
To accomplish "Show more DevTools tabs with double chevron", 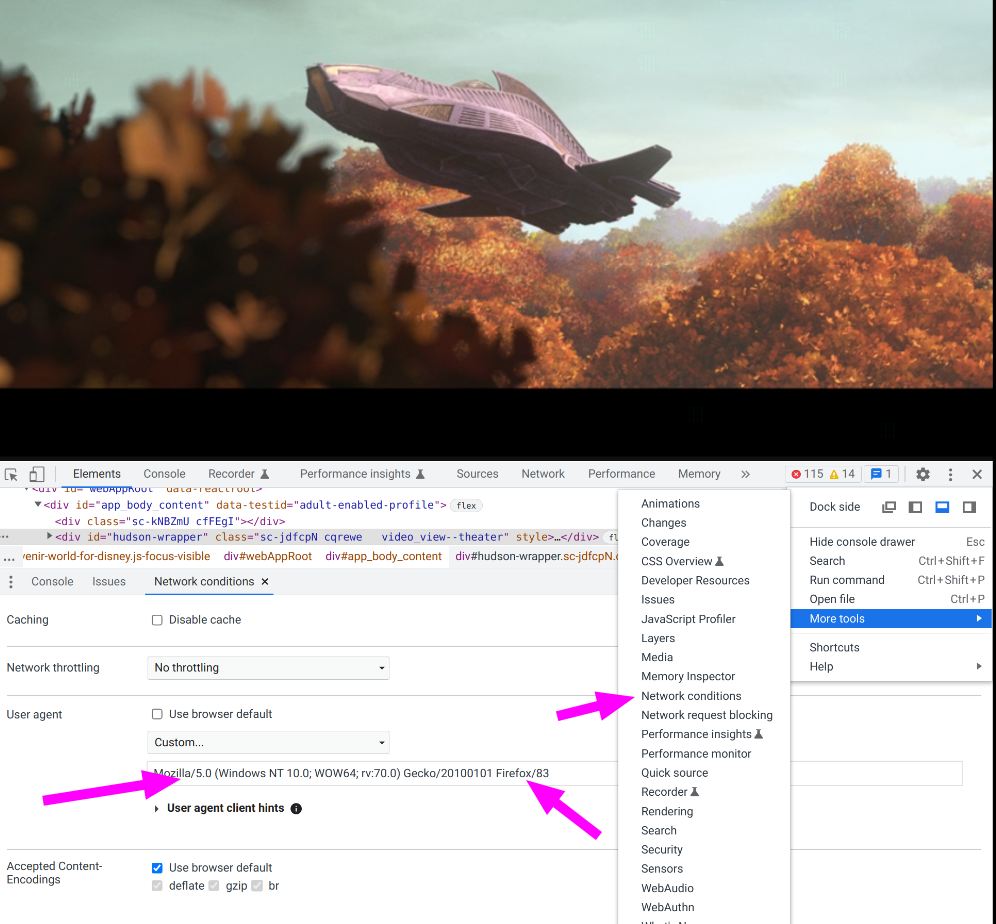I will (x=745, y=474).
